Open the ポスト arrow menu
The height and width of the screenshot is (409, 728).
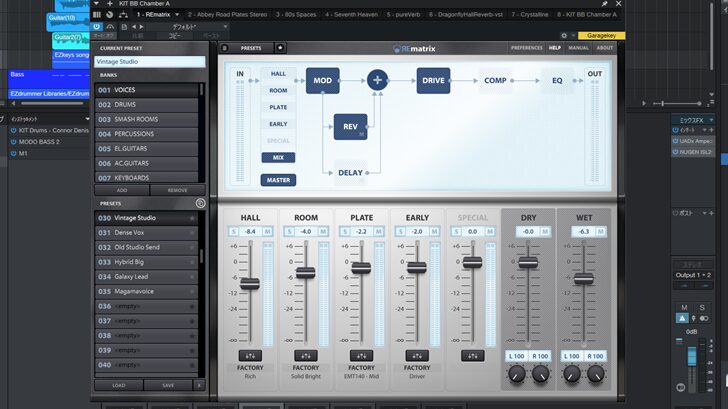(705, 213)
